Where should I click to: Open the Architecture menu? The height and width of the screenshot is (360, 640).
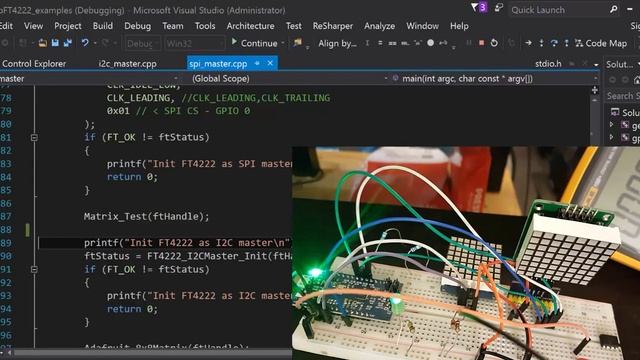pos(251,26)
